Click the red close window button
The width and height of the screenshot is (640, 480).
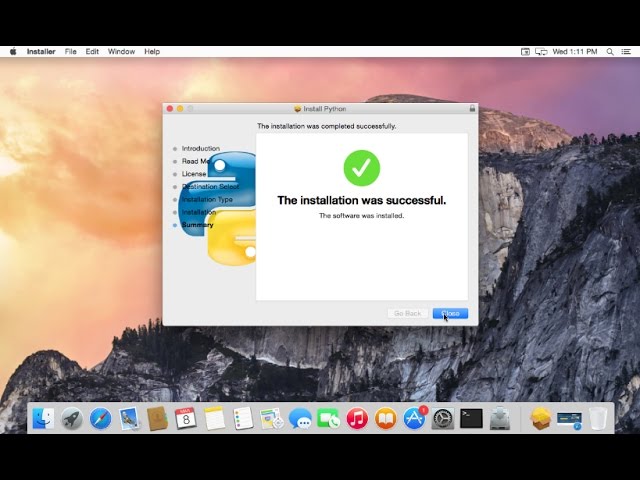pyautogui.click(x=170, y=109)
